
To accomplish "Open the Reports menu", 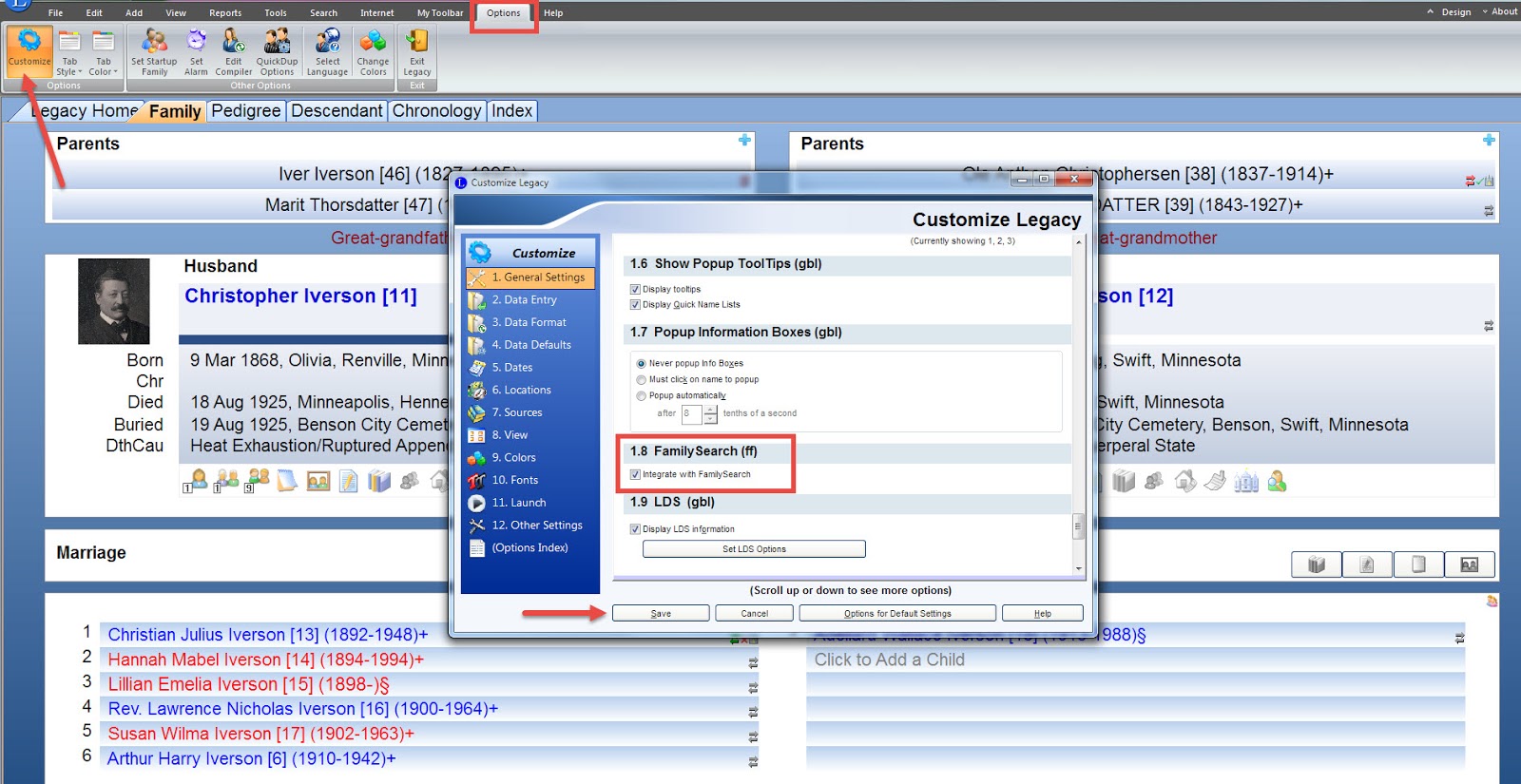I will (225, 13).
